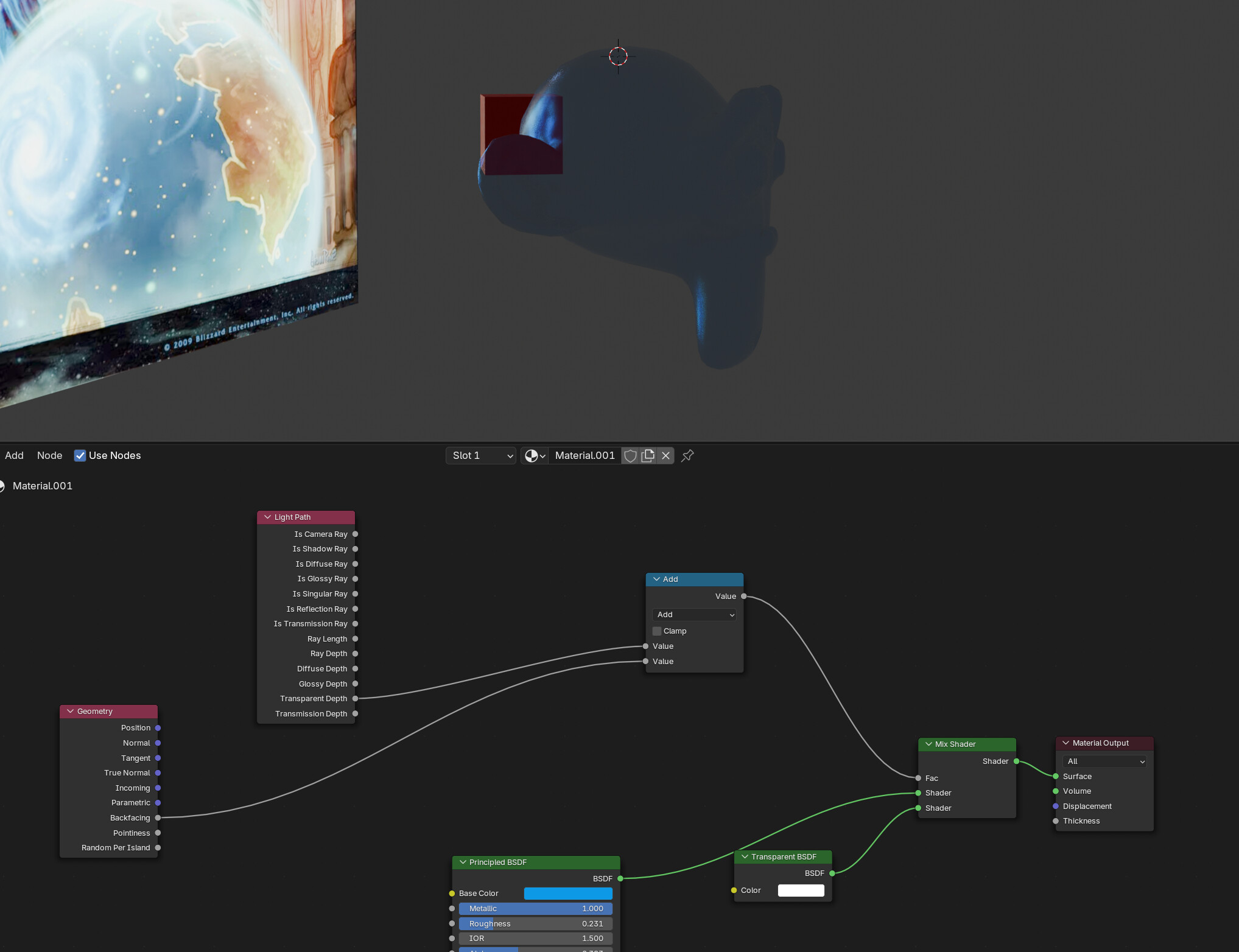Click the Base Color input socket
1239x952 pixels.
coord(452,894)
